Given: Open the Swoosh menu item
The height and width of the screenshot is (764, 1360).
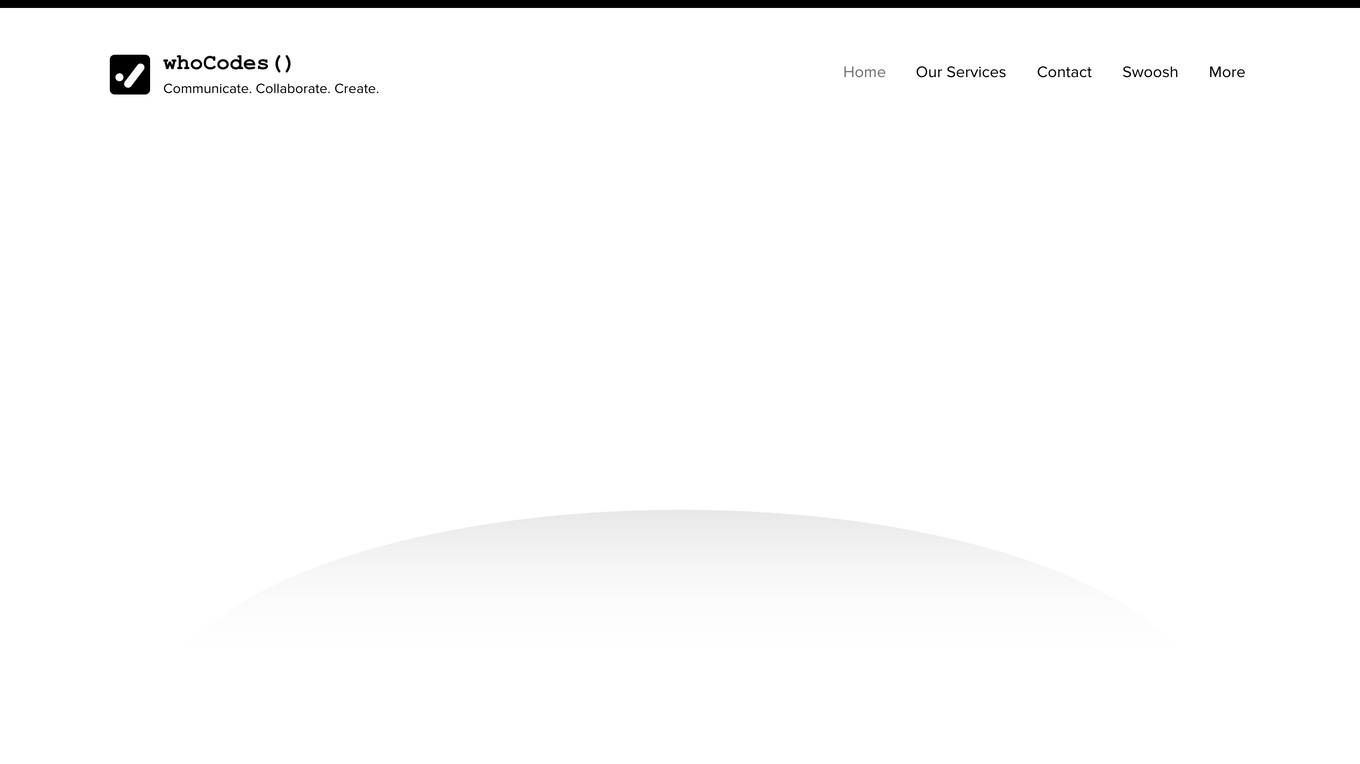Looking at the screenshot, I should pyautogui.click(x=1150, y=72).
